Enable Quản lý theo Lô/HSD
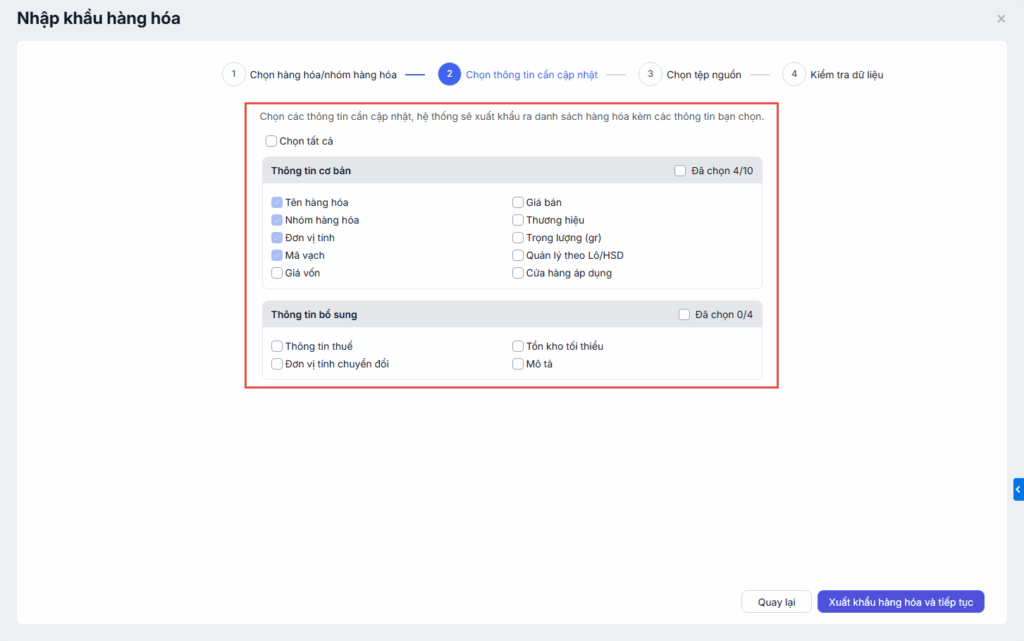1024x641 pixels. pos(518,256)
